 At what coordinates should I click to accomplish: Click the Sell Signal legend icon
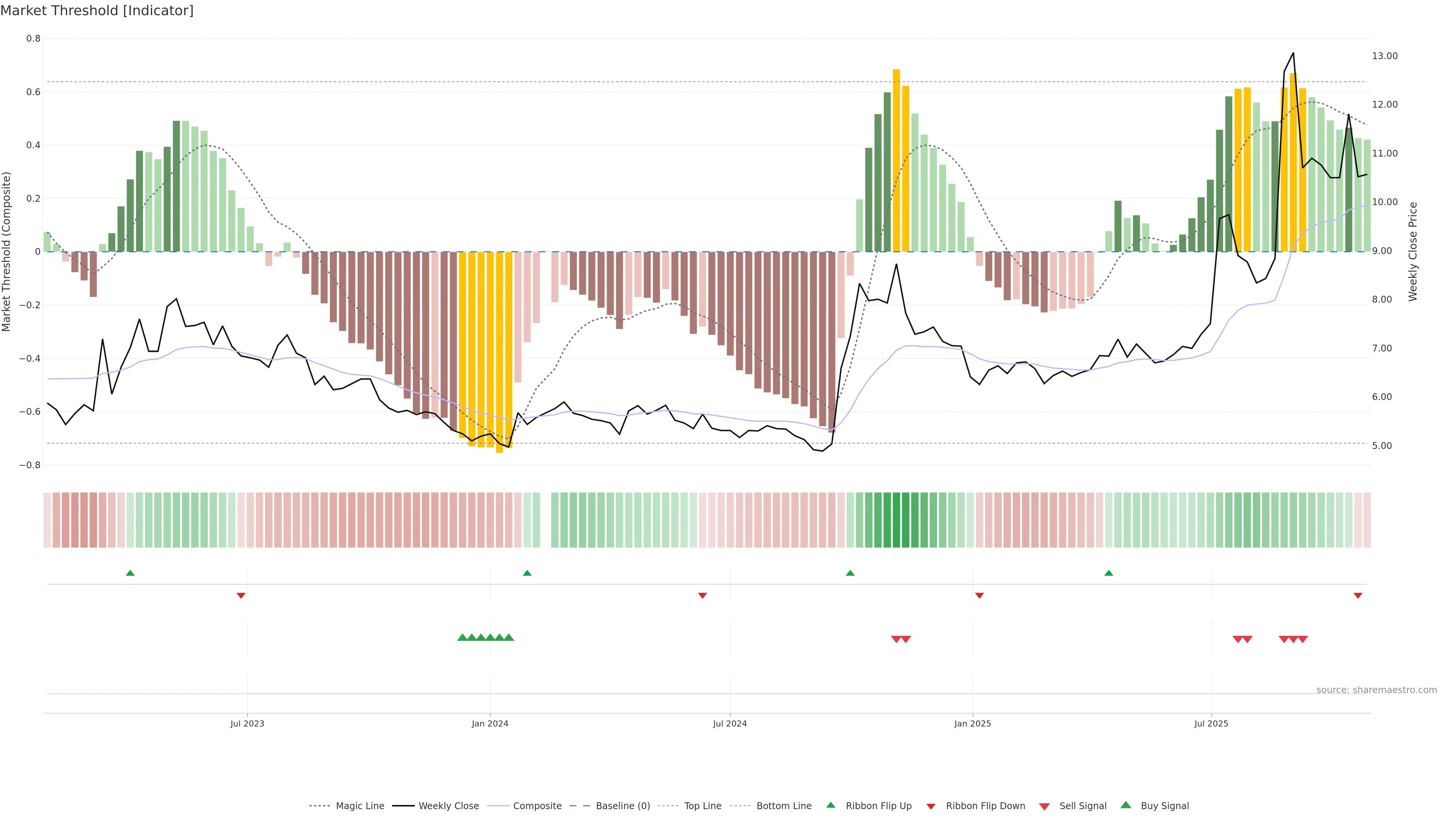(x=1045, y=806)
